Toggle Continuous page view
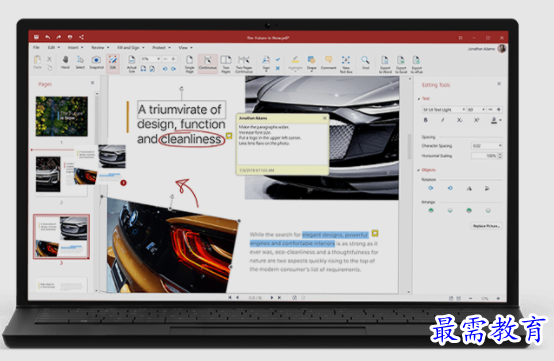554x361 pixels. (x=208, y=63)
